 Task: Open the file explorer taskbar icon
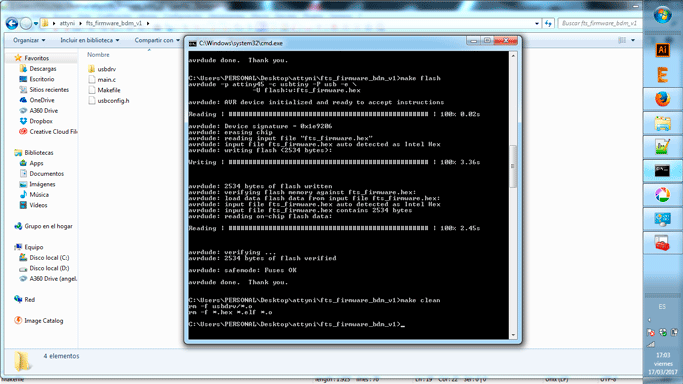[663, 124]
